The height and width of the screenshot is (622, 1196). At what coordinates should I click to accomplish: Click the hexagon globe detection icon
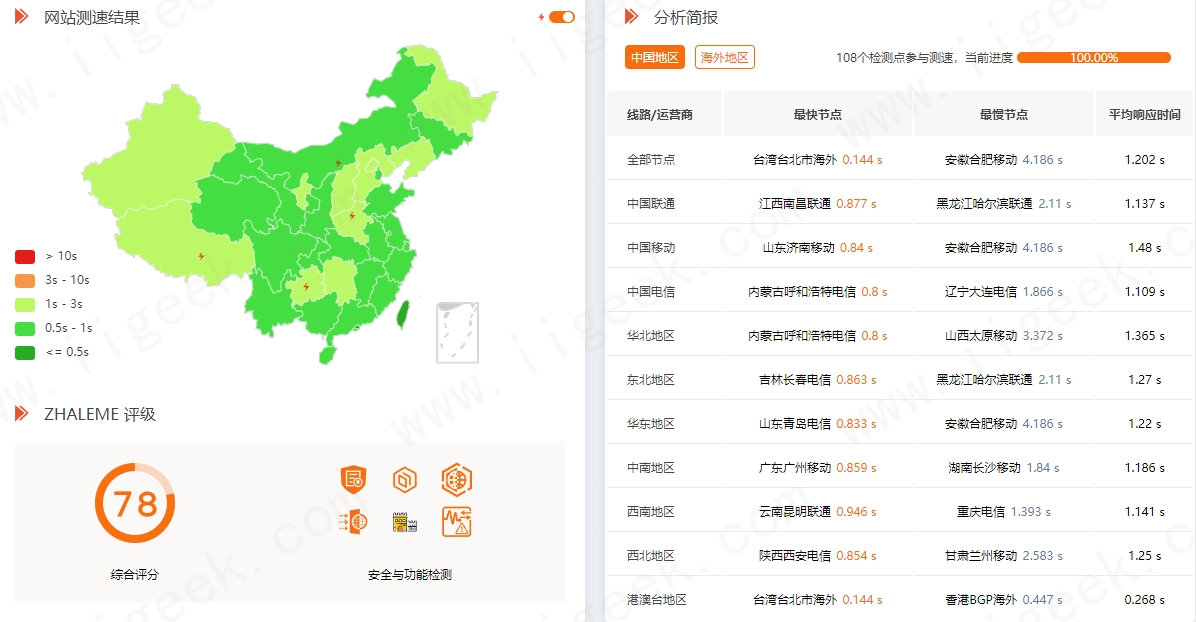point(457,479)
